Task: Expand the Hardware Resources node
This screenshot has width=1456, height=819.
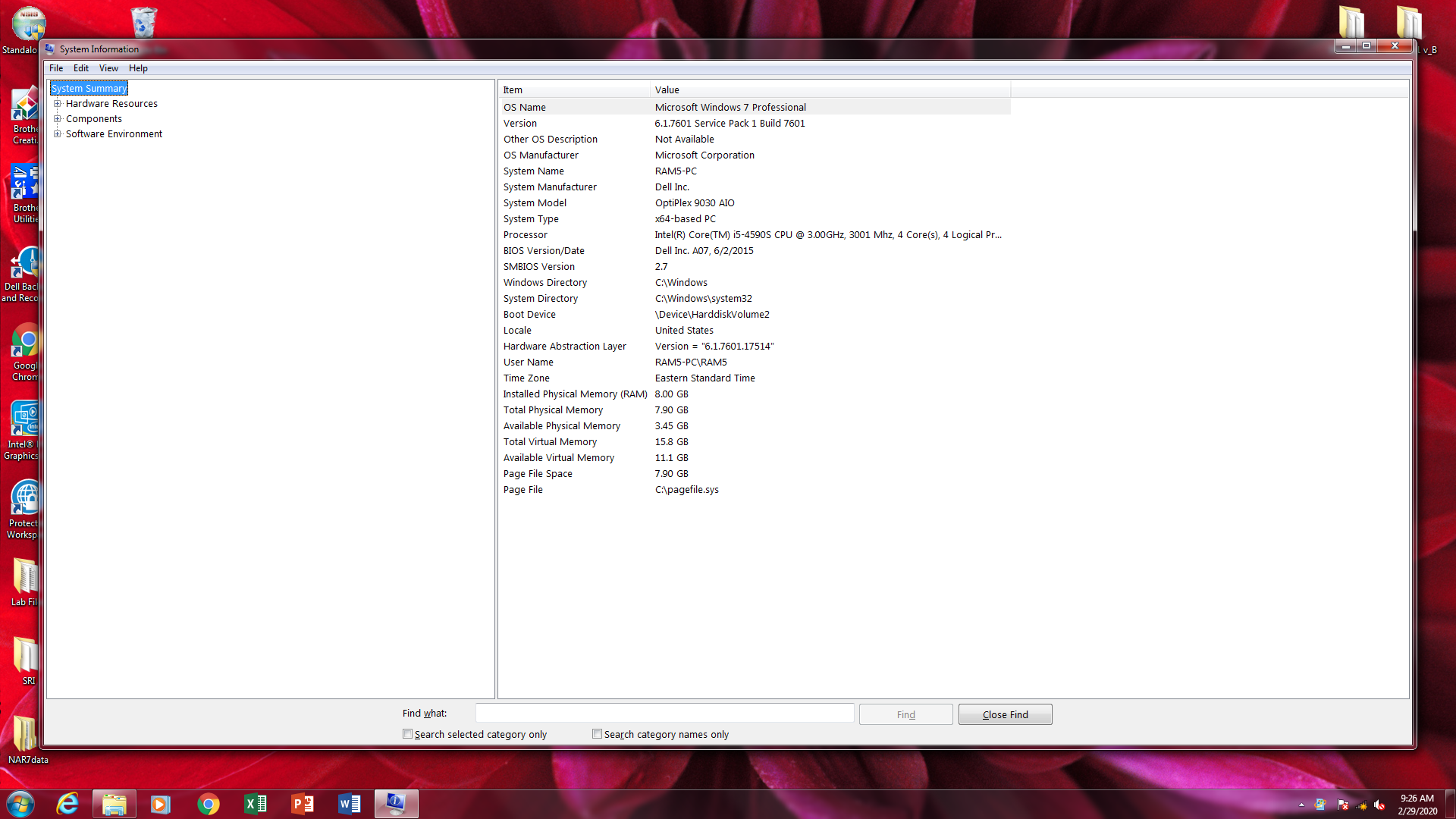Action: tap(57, 104)
